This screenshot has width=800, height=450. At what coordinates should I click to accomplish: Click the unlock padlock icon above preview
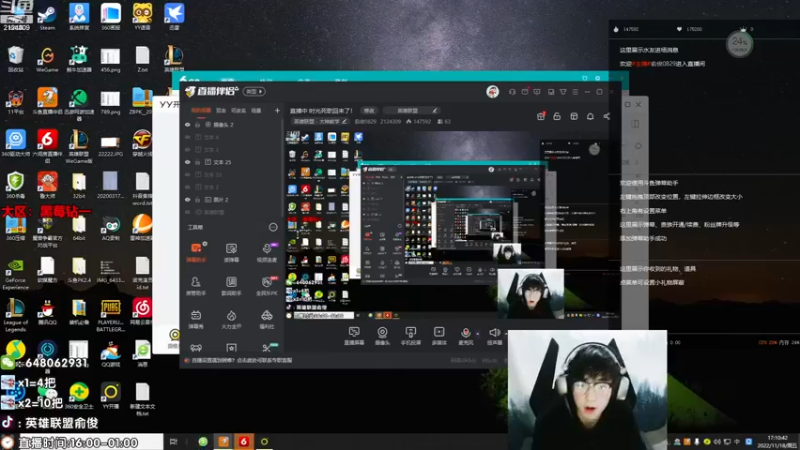pyautogui.click(x=557, y=116)
